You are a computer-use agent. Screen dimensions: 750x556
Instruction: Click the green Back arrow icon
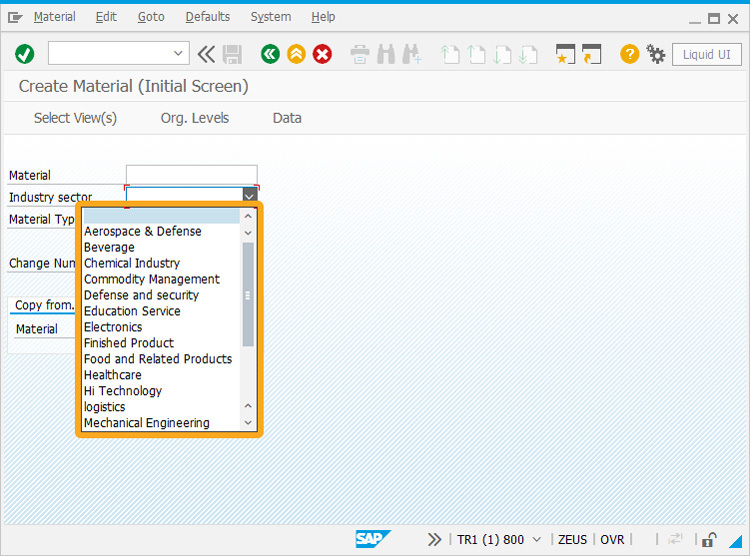pyautogui.click(x=270, y=54)
